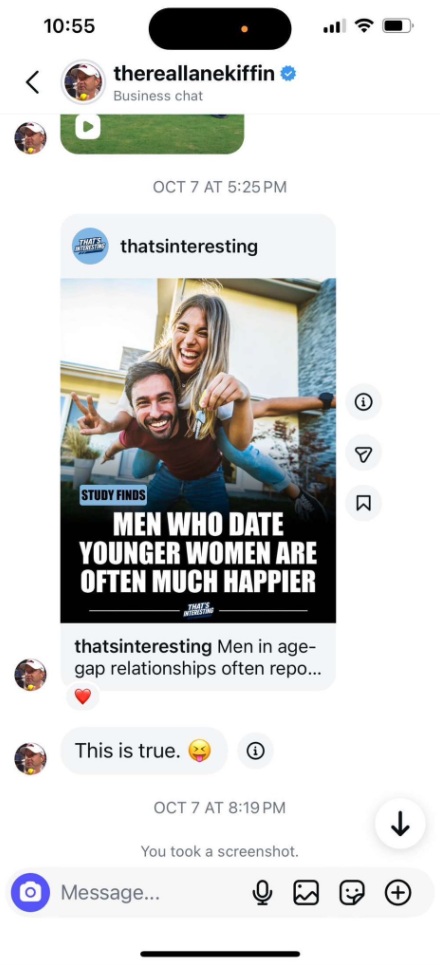Tap the header profile picture
440x965 pixels.
(x=82, y=81)
